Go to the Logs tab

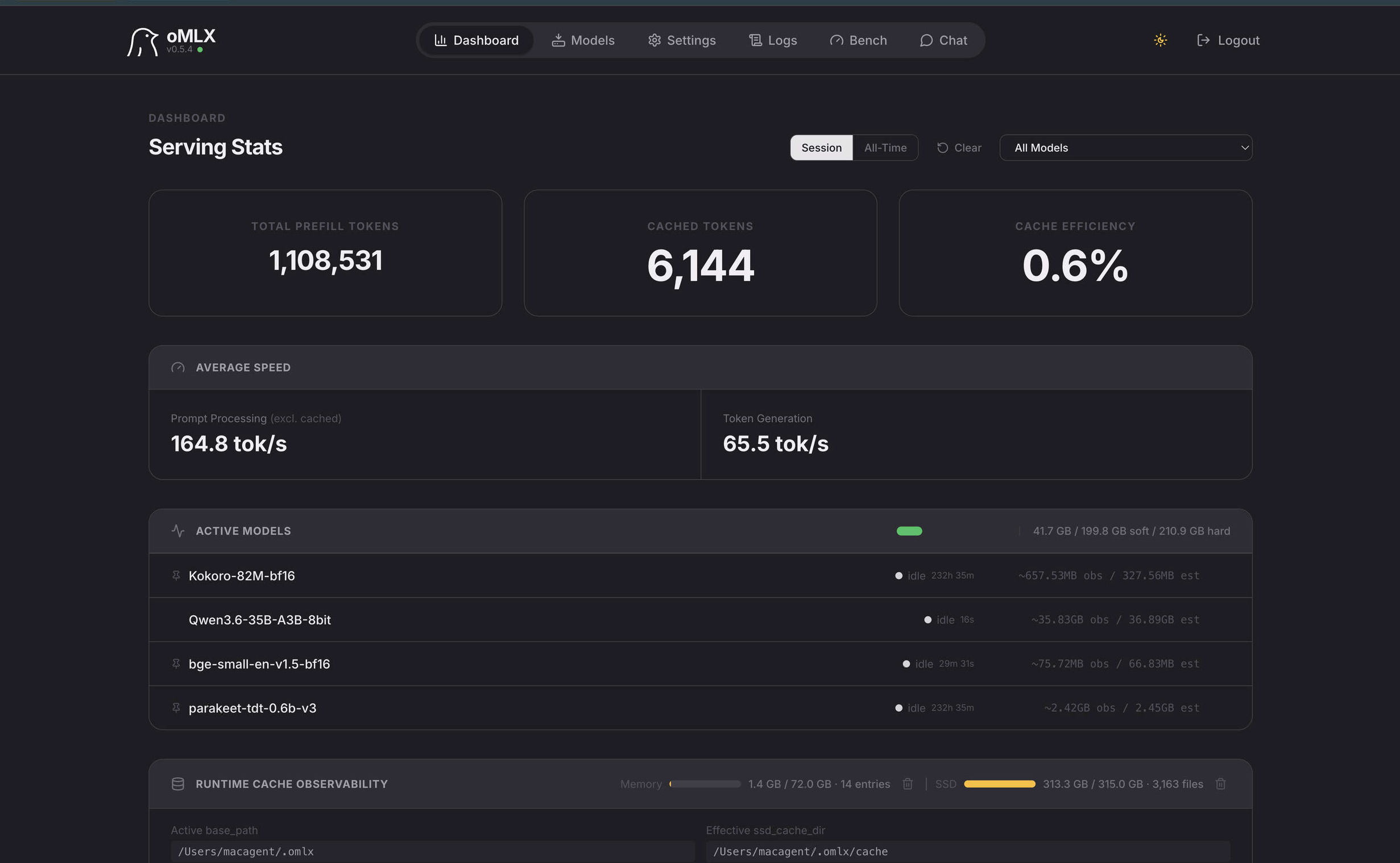coord(773,40)
